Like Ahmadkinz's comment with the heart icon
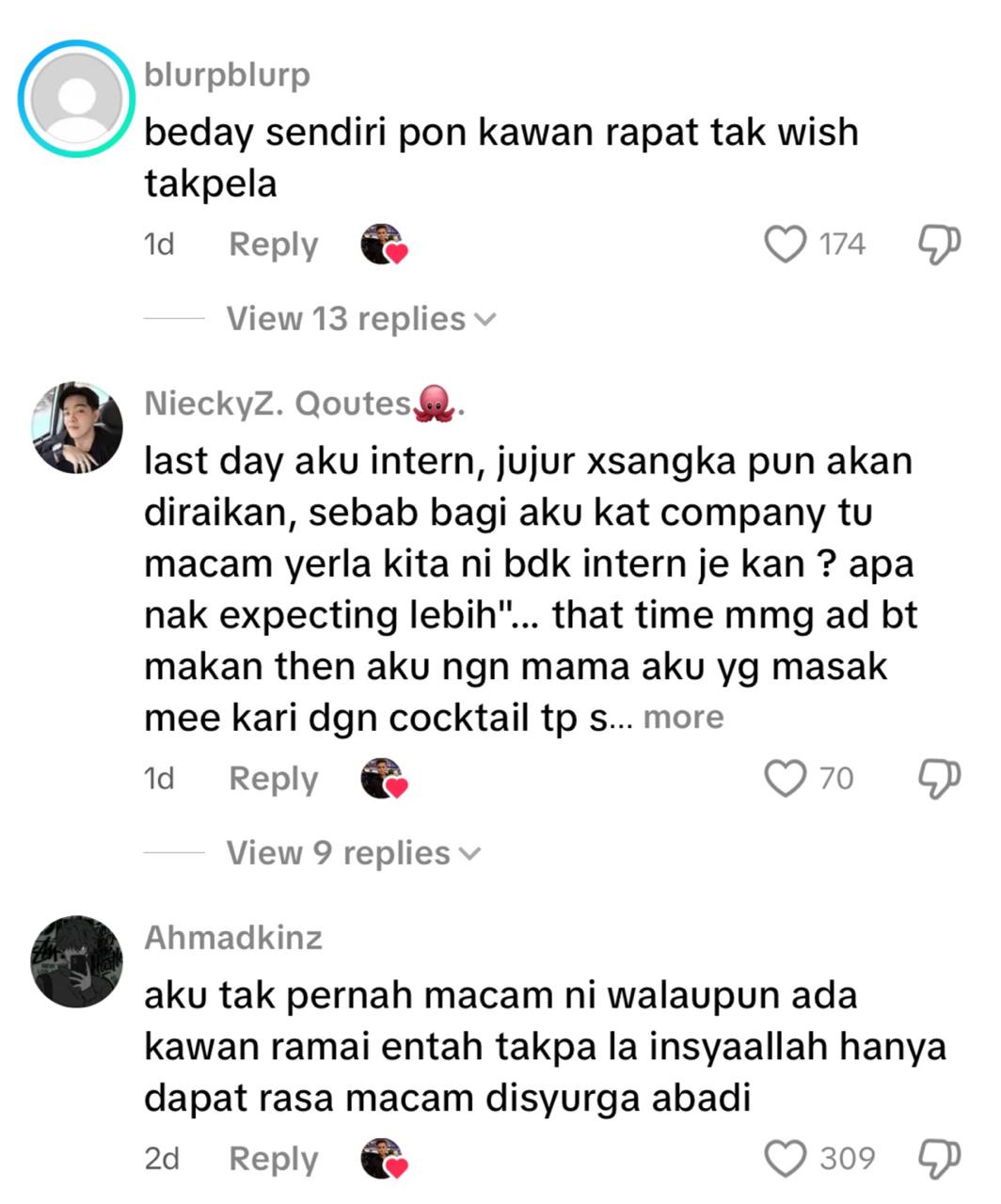 (786, 1159)
